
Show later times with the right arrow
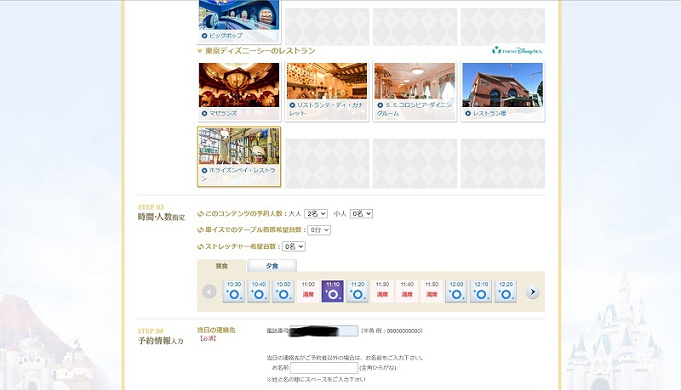point(532,292)
